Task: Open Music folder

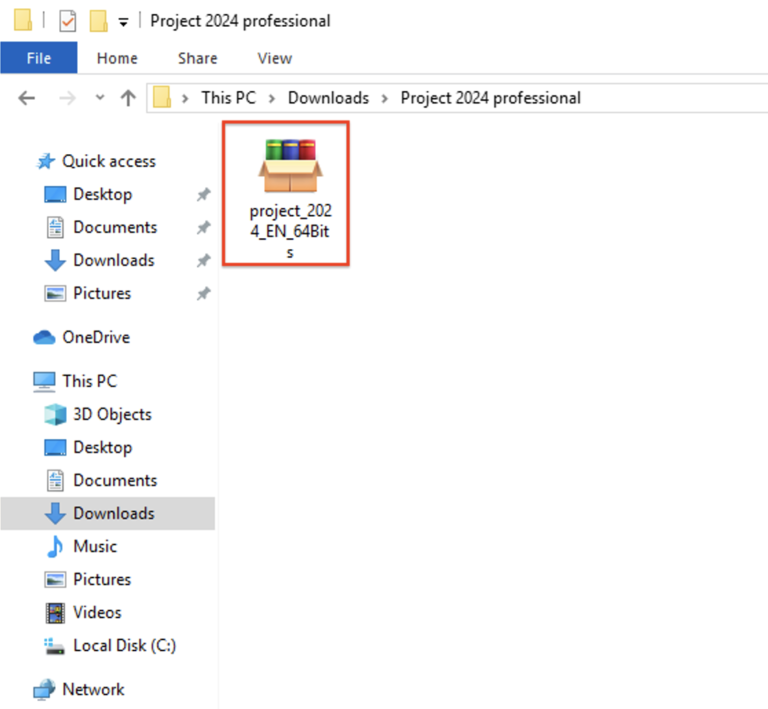Action: (x=81, y=546)
